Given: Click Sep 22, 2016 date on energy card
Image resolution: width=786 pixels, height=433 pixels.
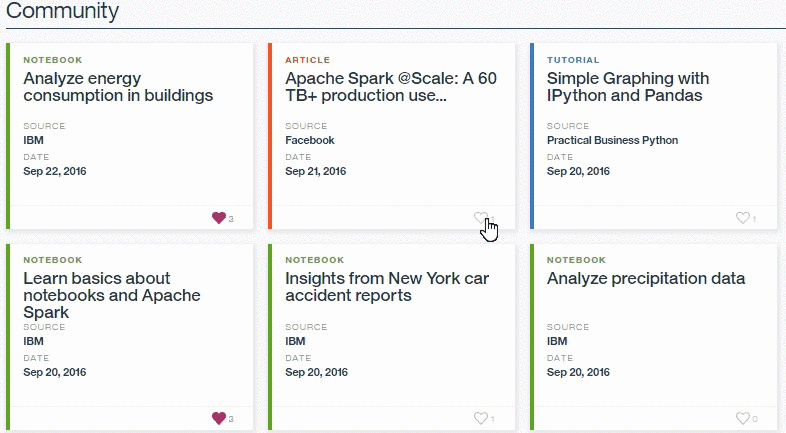Looking at the screenshot, I should [55, 172].
